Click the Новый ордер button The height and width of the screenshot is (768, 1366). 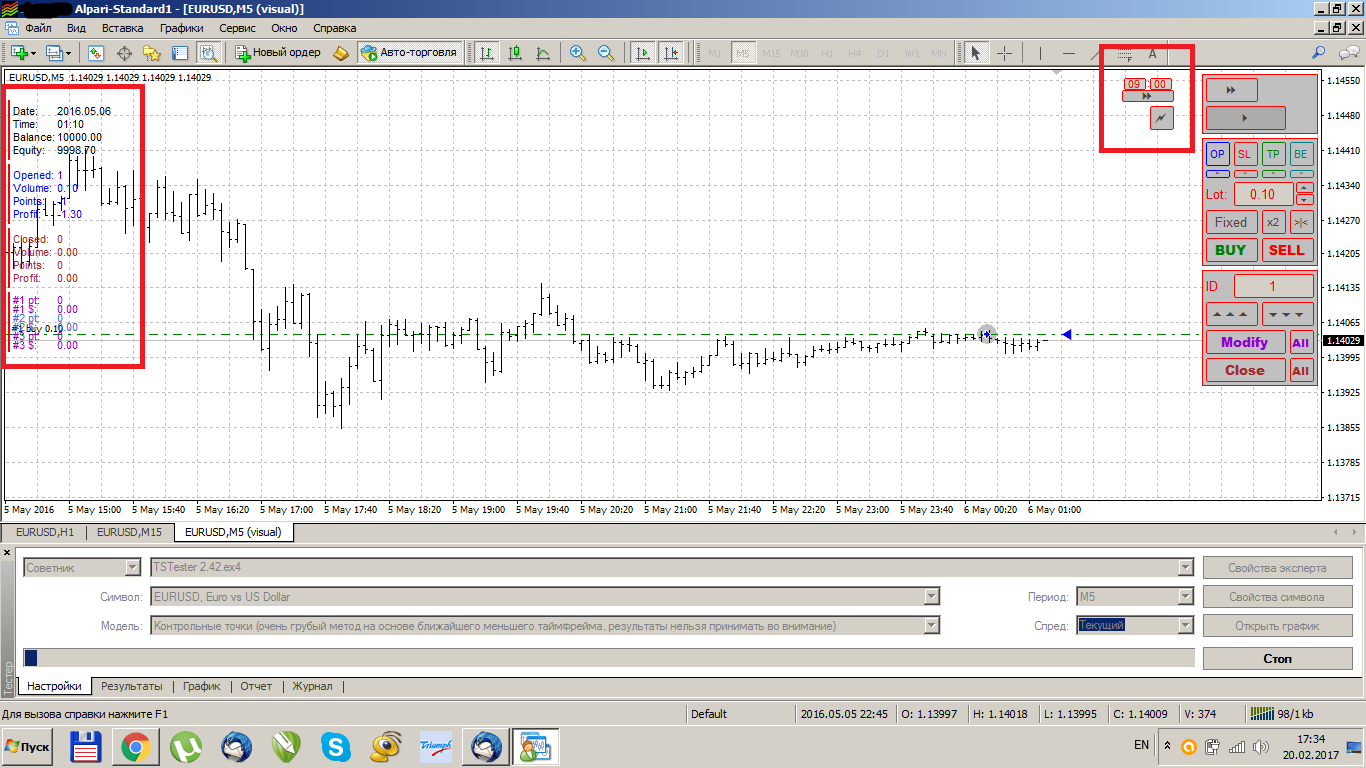278,52
